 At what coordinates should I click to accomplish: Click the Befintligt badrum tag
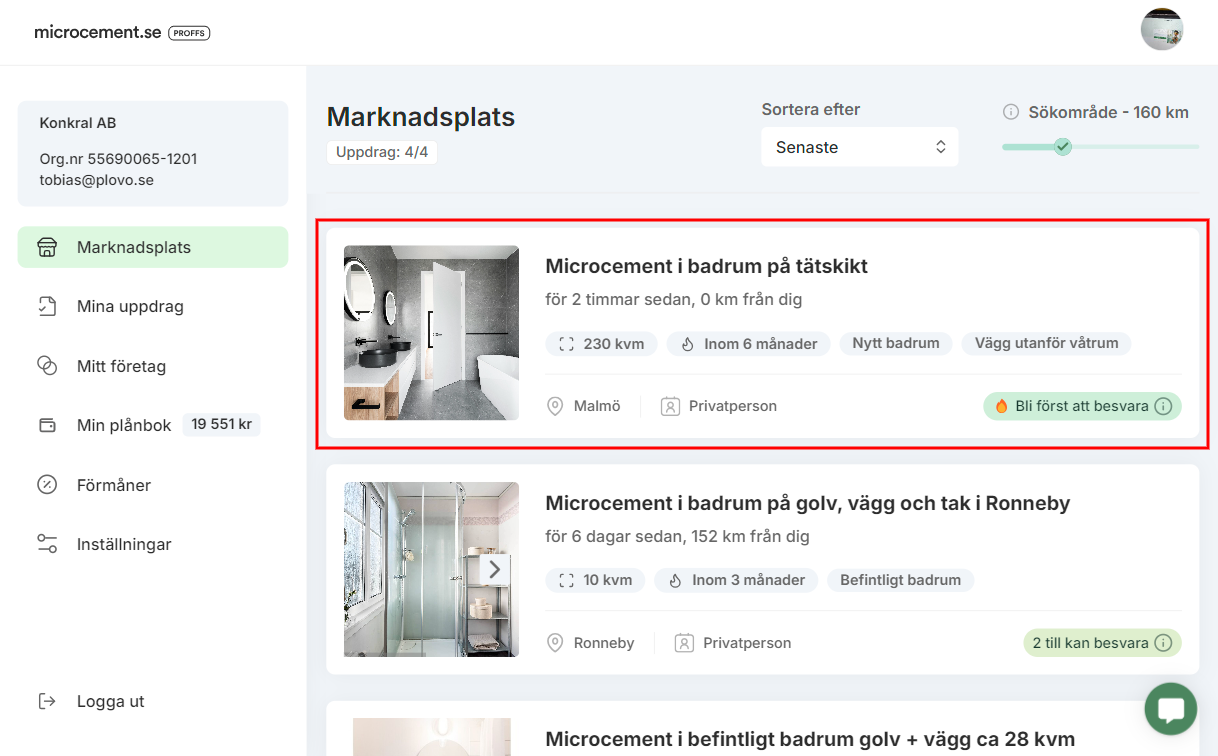pos(900,580)
